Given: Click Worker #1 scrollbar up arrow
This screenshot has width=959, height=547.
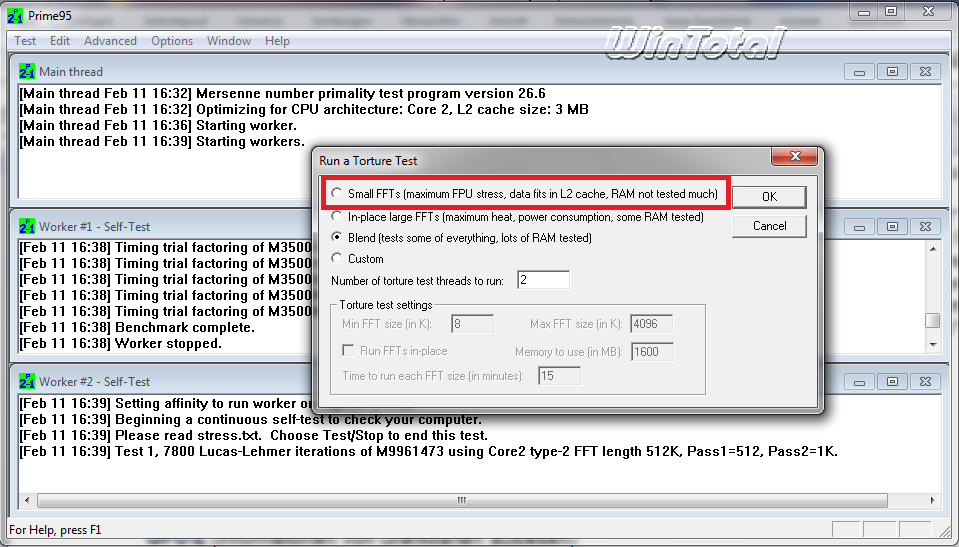Looking at the screenshot, I should pyautogui.click(x=933, y=248).
